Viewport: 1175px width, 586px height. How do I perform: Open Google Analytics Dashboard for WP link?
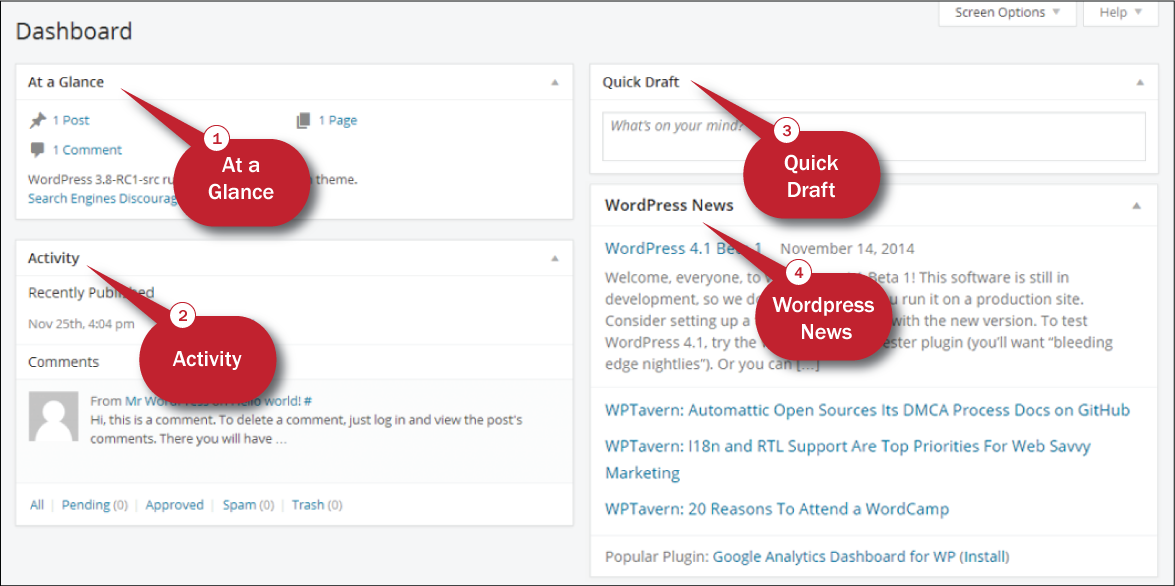(835, 557)
